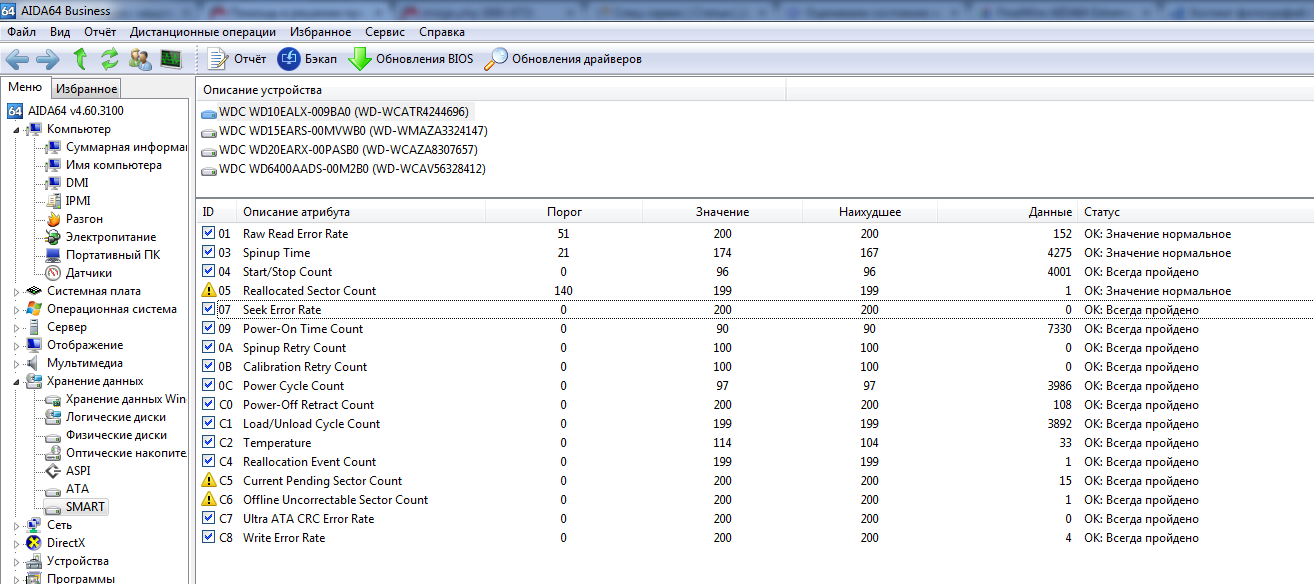The width and height of the screenshot is (1314, 584).
Task: Click the green BIOS updates arrow icon
Action: coord(360,59)
